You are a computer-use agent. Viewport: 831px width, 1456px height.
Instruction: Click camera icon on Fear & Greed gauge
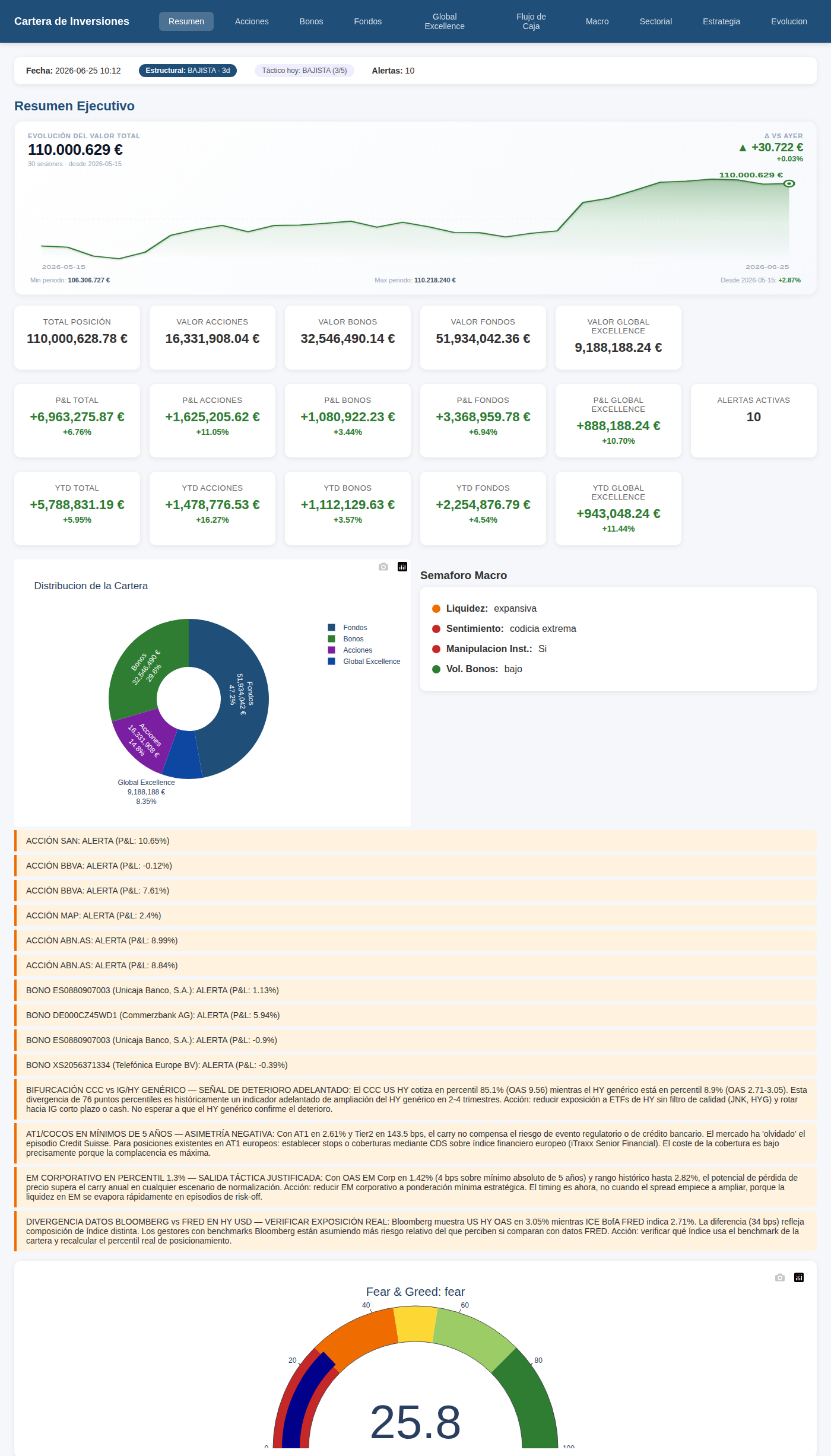tap(780, 1277)
